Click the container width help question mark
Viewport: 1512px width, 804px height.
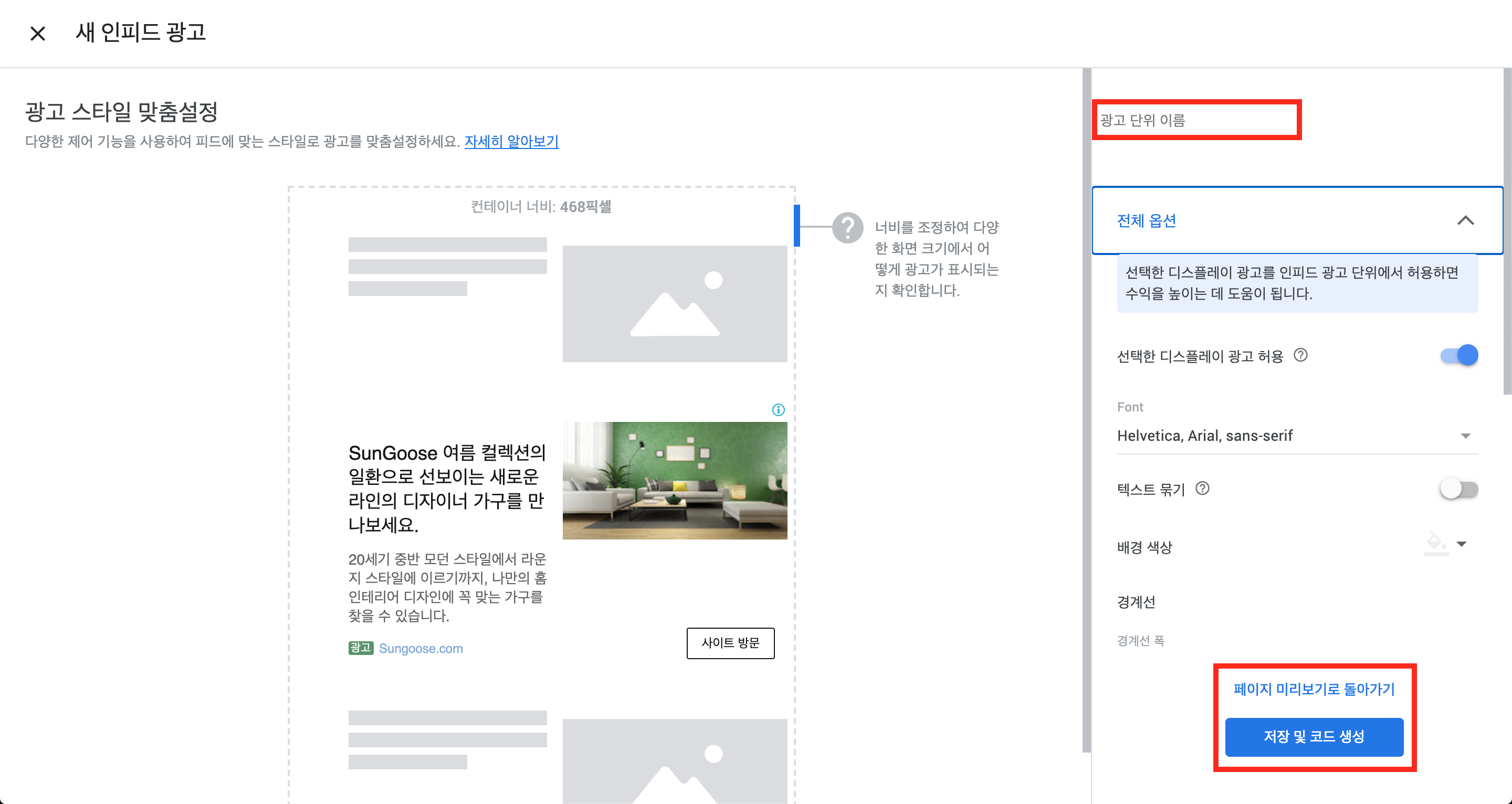click(847, 227)
